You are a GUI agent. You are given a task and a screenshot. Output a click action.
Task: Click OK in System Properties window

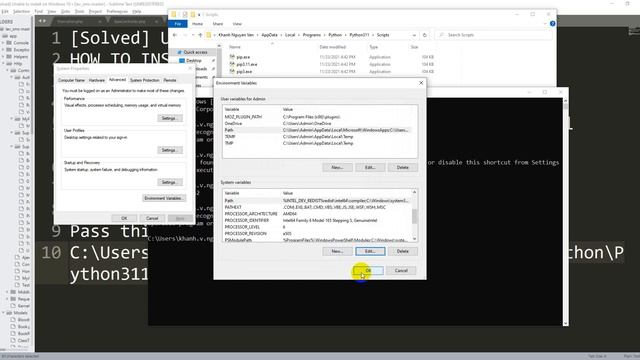(124, 218)
